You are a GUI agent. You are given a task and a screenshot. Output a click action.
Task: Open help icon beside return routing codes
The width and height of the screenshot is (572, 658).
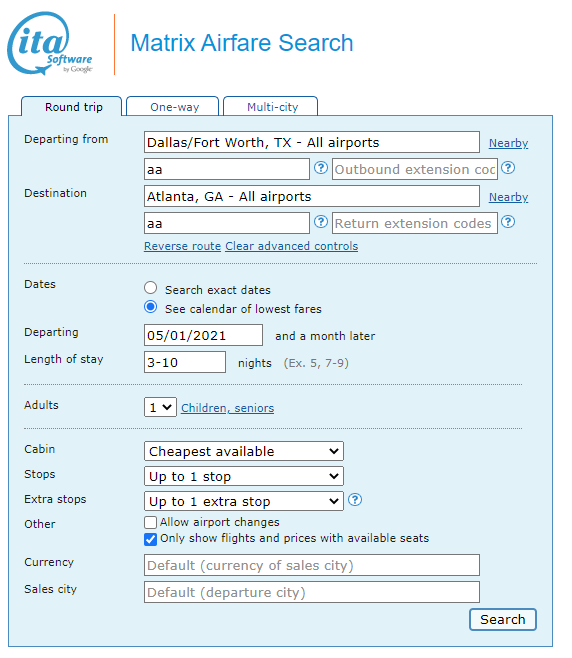tap(321, 222)
